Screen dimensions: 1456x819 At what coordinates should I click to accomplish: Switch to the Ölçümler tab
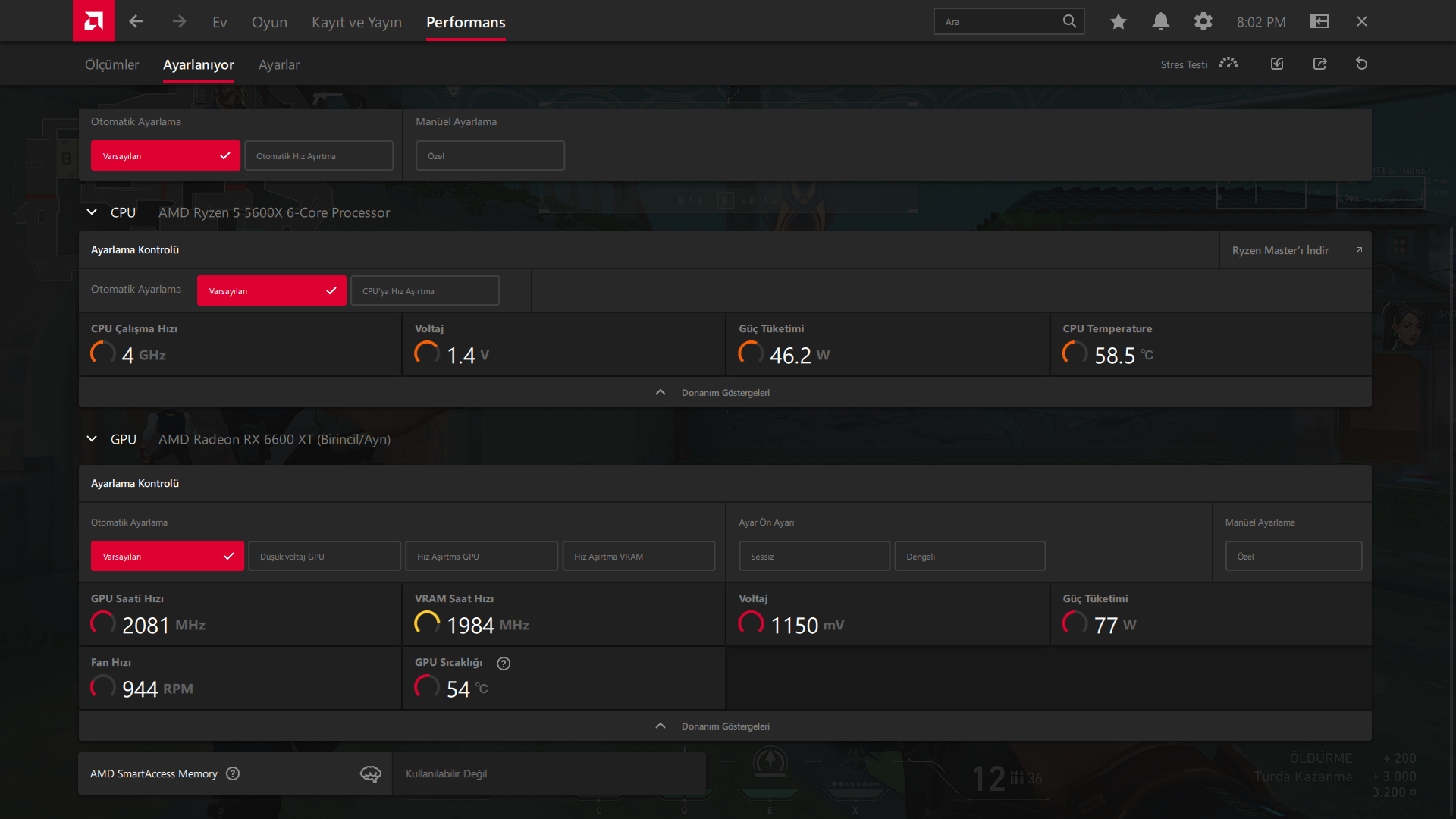pyautogui.click(x=111, y=64)
